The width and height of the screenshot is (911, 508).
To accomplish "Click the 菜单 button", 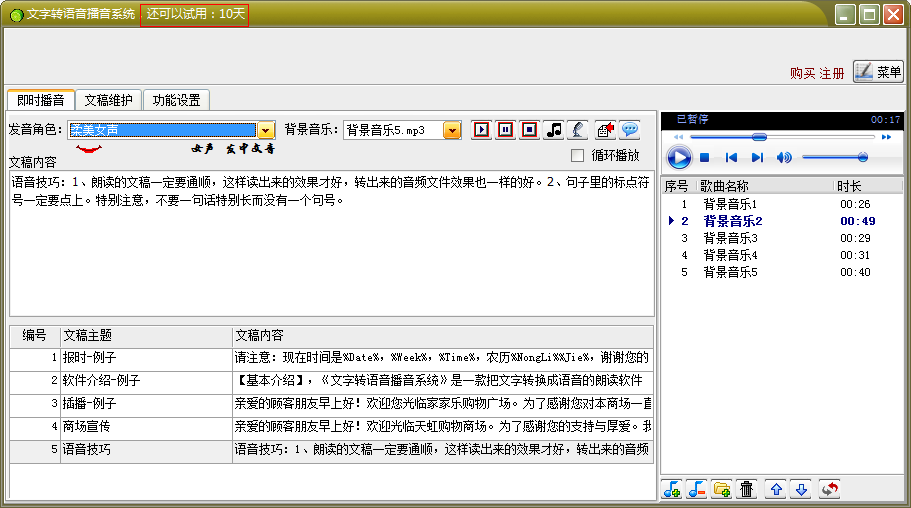I will click(x=878, y=72).
